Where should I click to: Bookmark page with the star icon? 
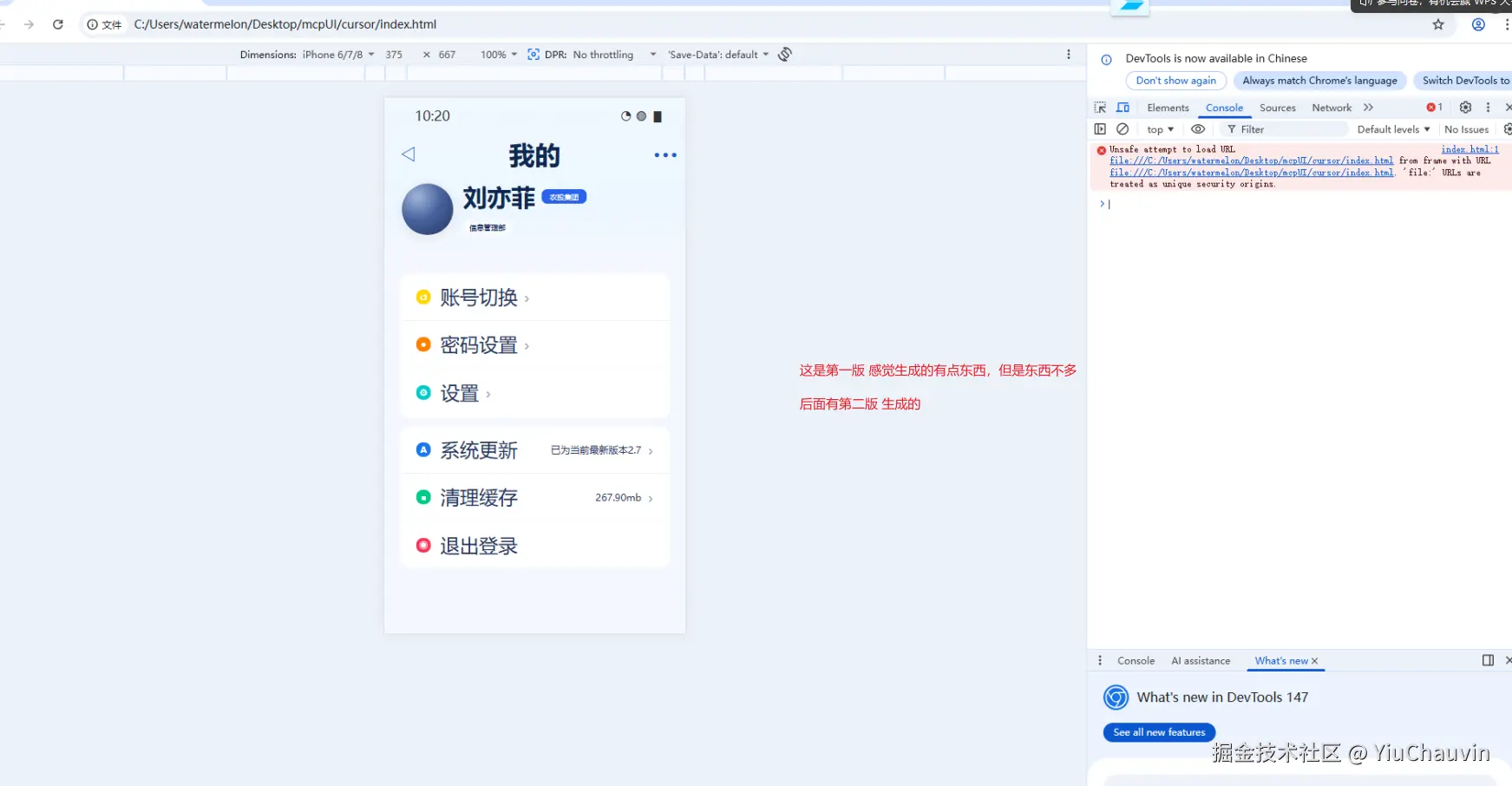point(1438,24)
